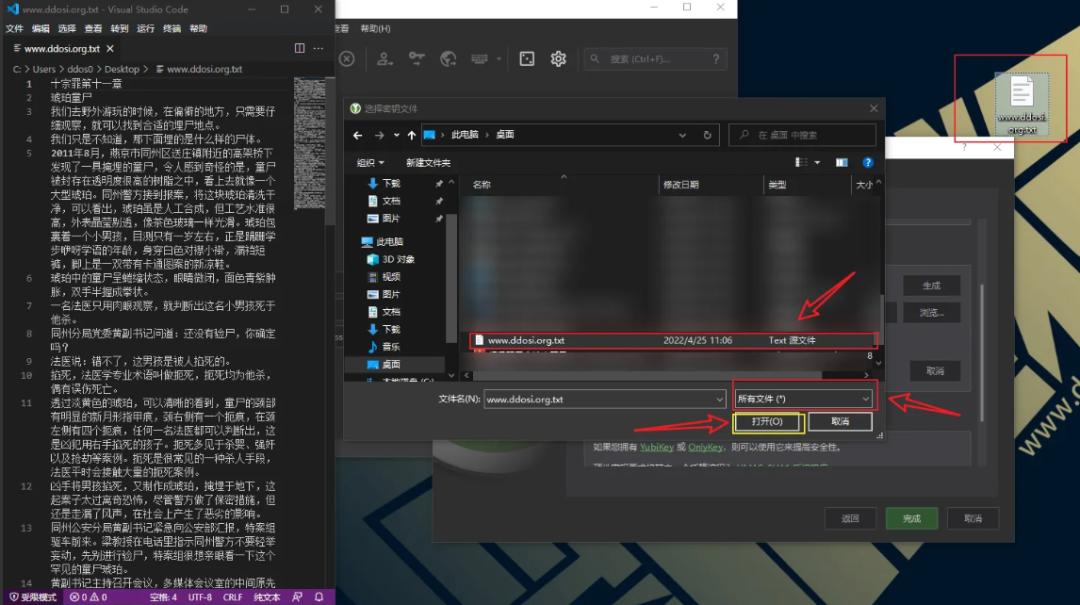Close the www.ddosi.org.txt editor tab
Viewport: 1080px width, 605px height.
click(x=110, y=48)
